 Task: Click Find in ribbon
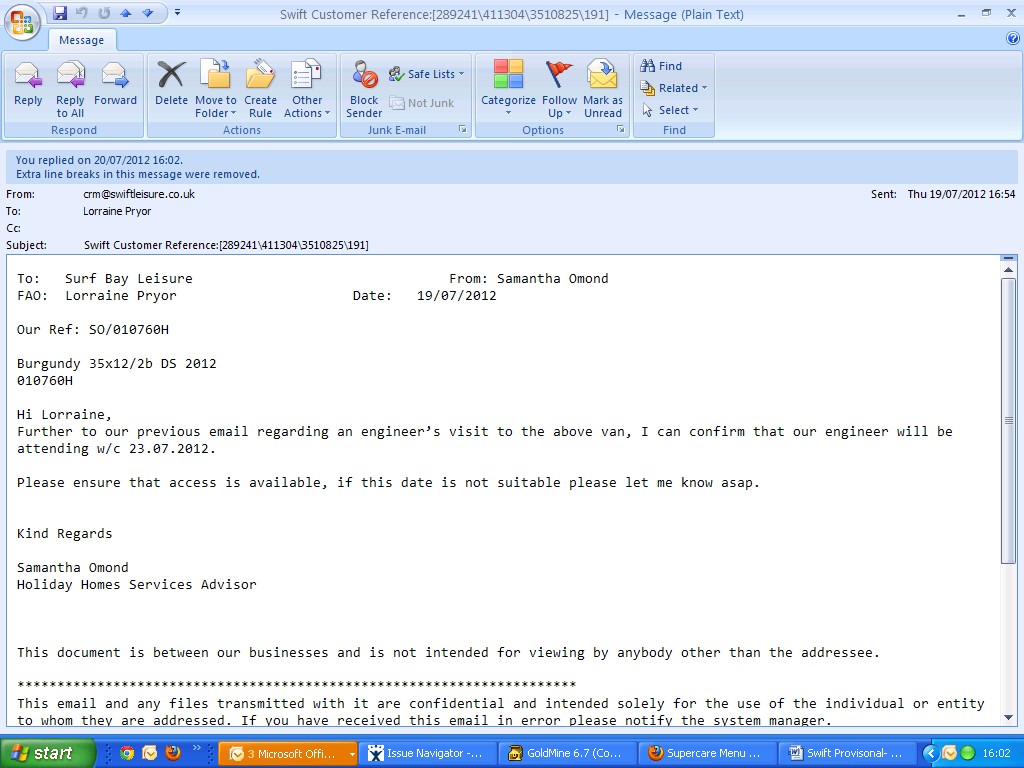(x=661, y=66)
